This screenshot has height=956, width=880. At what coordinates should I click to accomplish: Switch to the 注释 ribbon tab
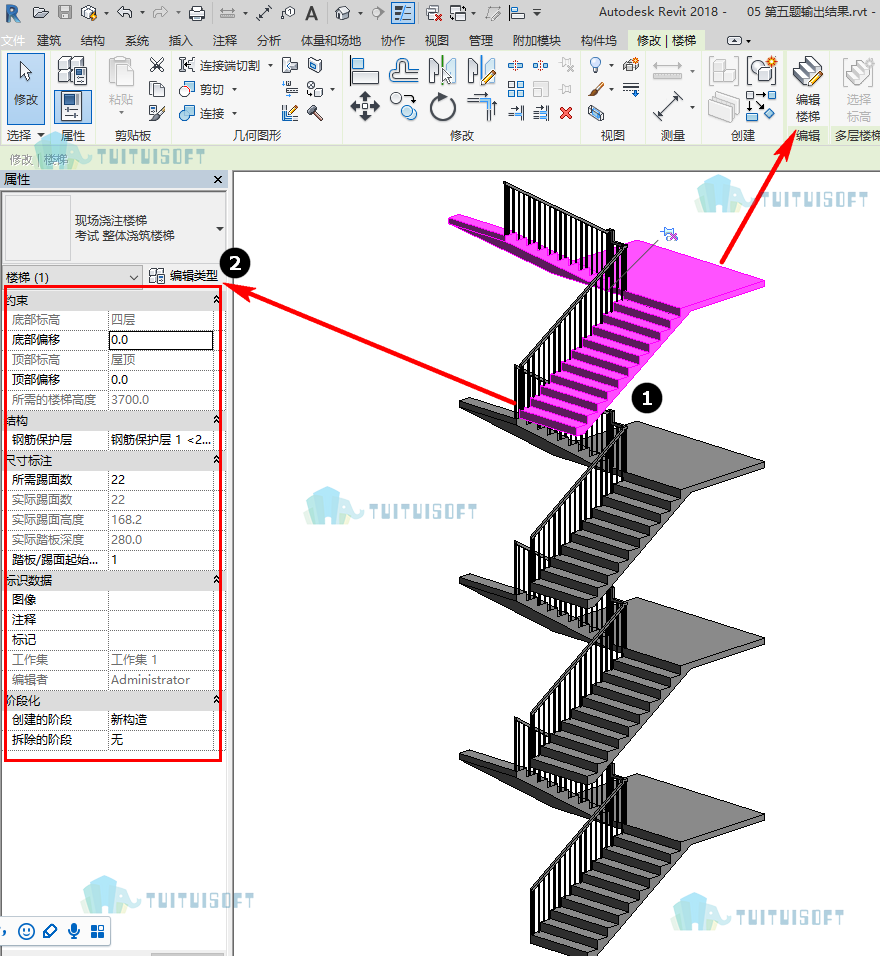[x=224, y=40]
